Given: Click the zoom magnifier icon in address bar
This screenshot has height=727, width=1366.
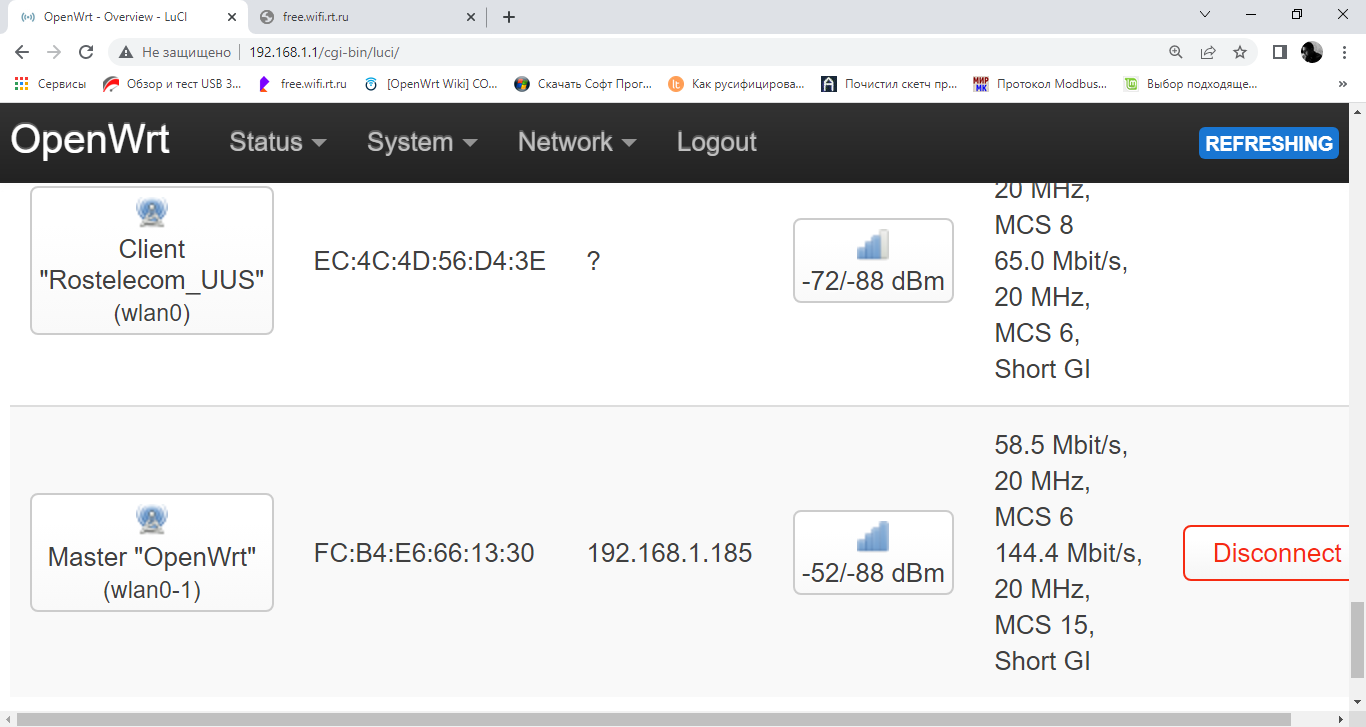Looking at the screenshot, I should [1176, 52].
